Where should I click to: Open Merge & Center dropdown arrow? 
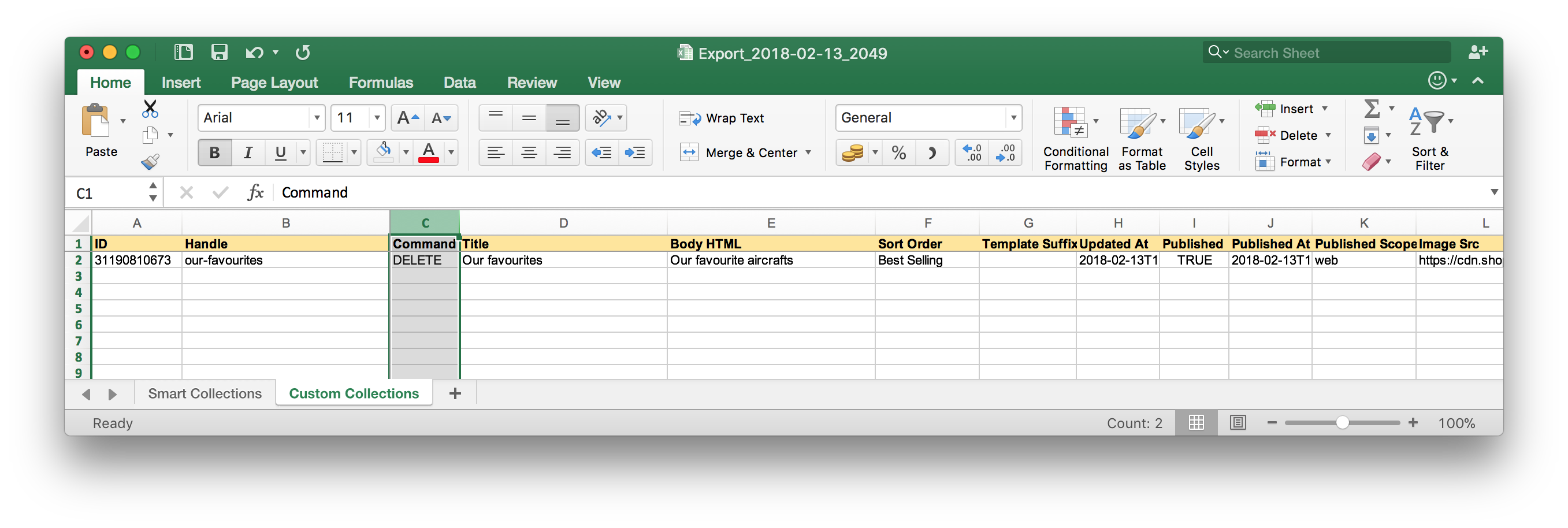(x=808, y=153)
